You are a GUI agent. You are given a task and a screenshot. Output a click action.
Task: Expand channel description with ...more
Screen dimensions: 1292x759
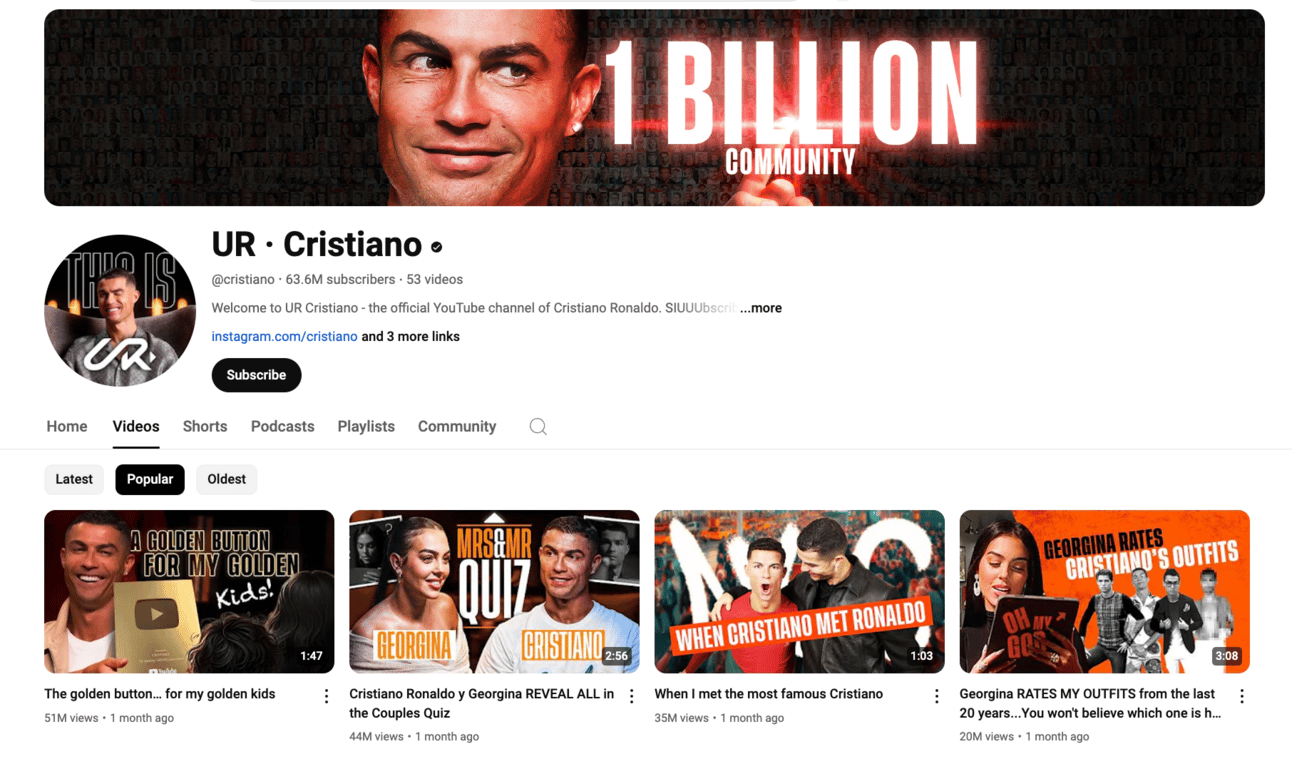[x=761, y=308]
